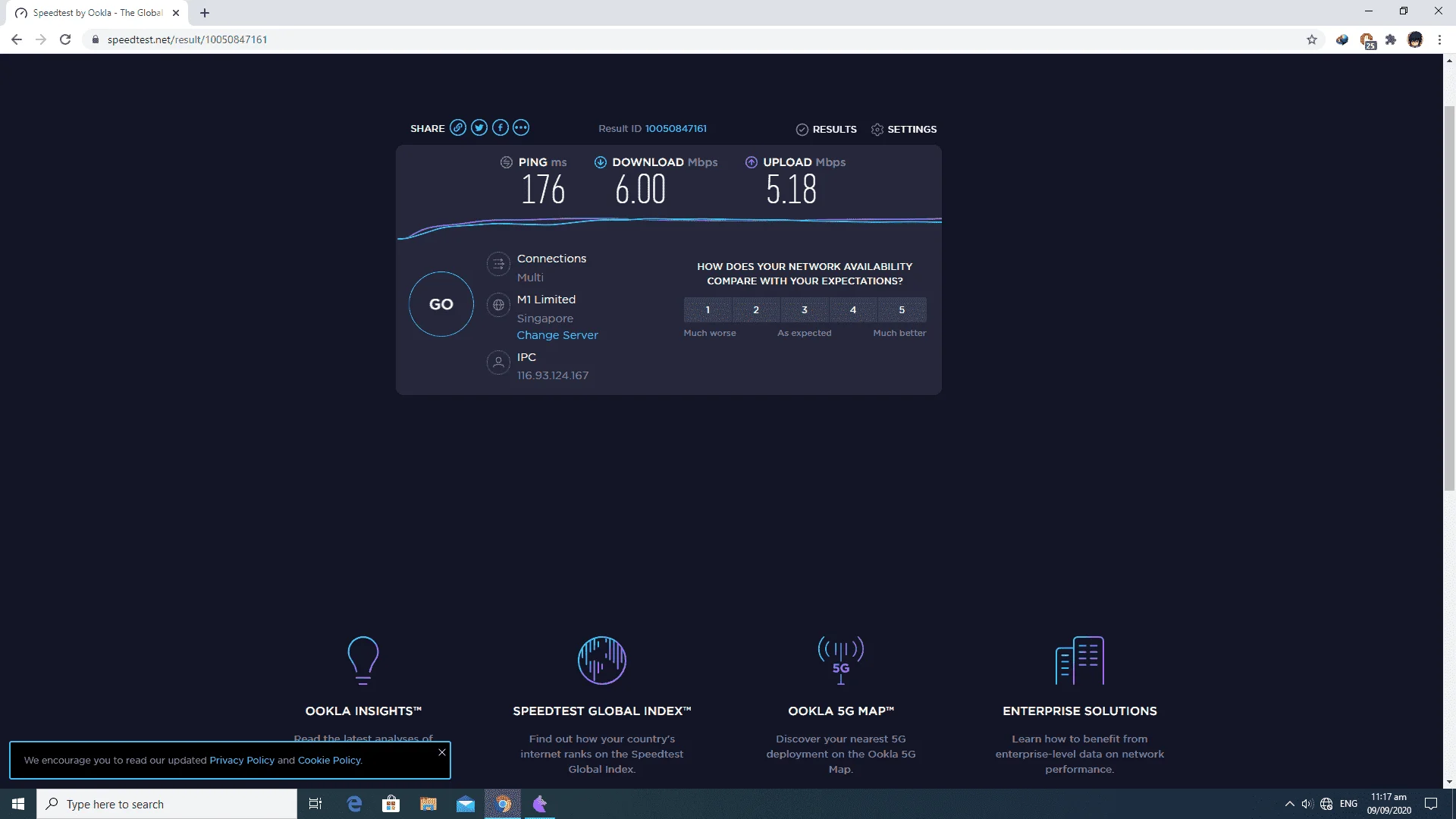Image resolution: width=1456 pixels, height=819 pixels.
Task: Open Cookie Policy link in banner
Action: 330,761
